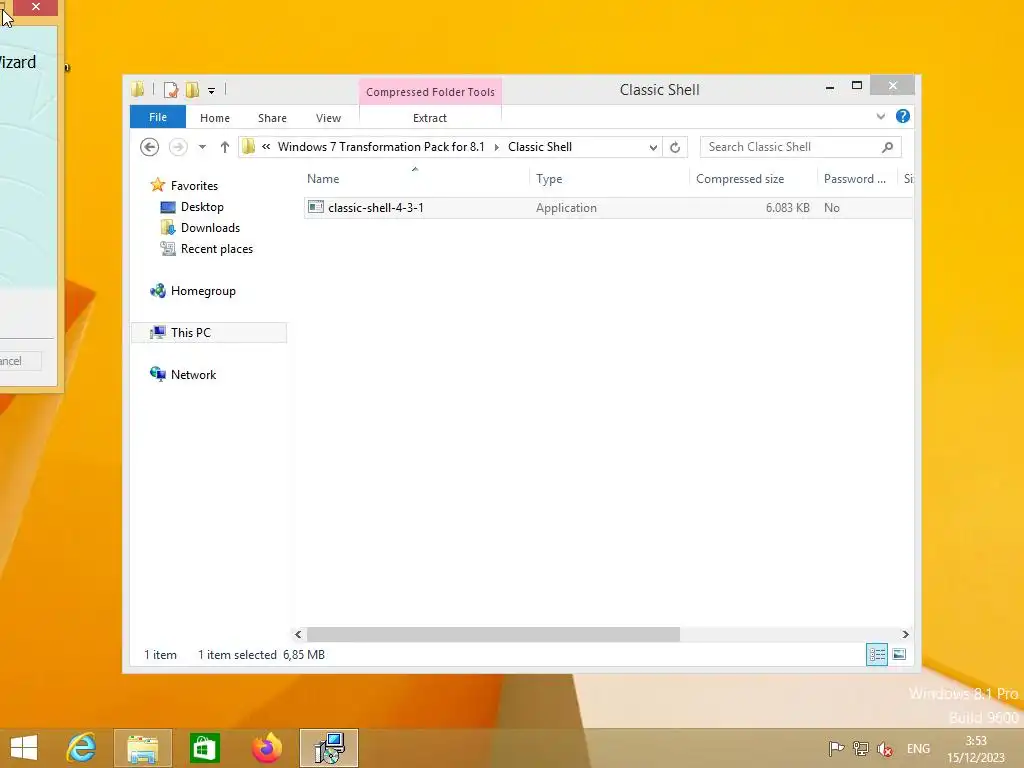Open File Explorer taskbar button

[x=142, y=748]
